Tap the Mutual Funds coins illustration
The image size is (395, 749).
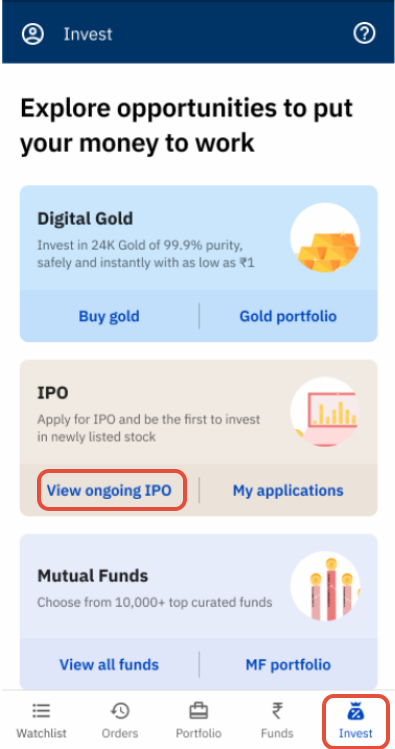coord(325,586)
